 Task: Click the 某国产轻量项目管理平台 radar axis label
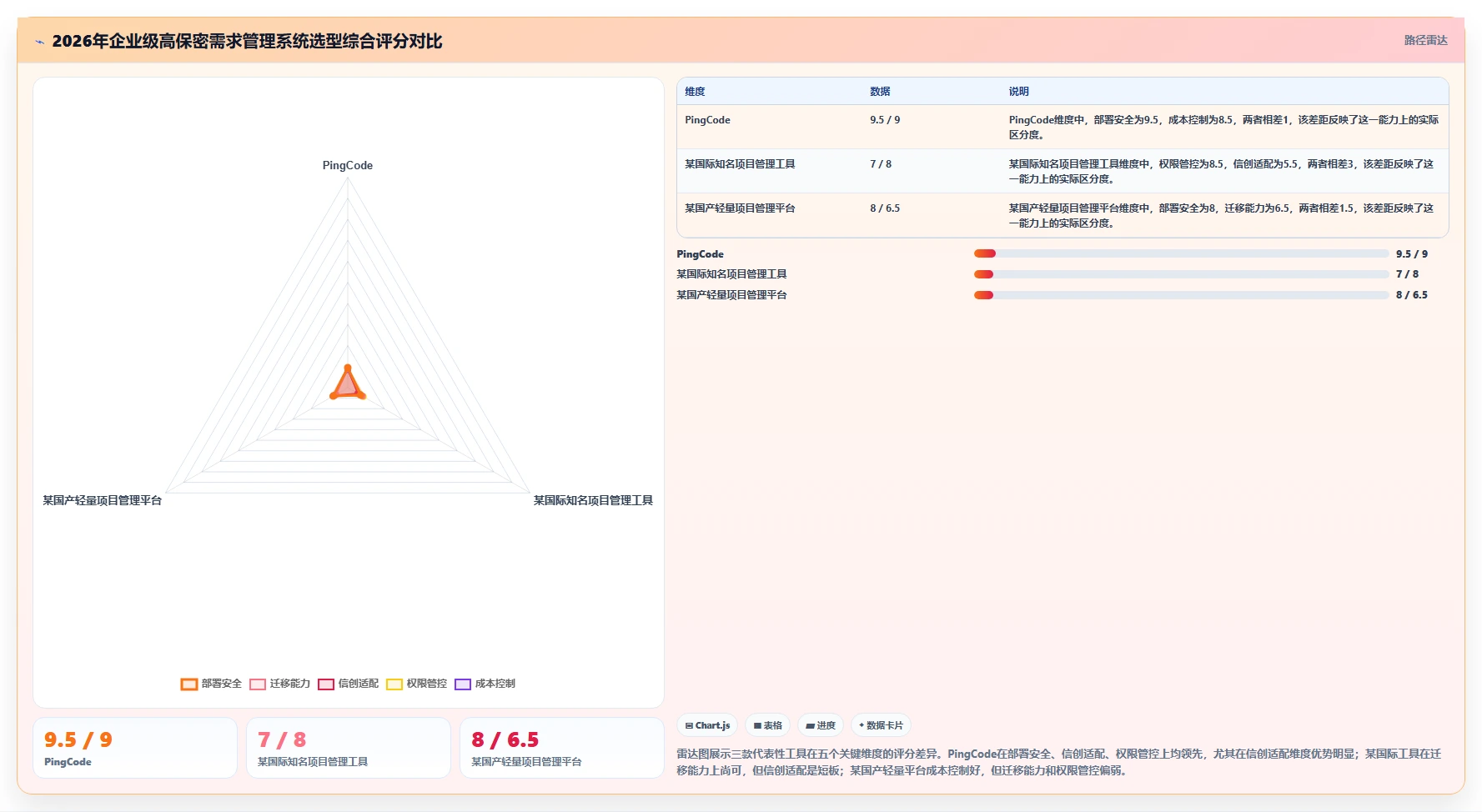(x=102, y=500)
